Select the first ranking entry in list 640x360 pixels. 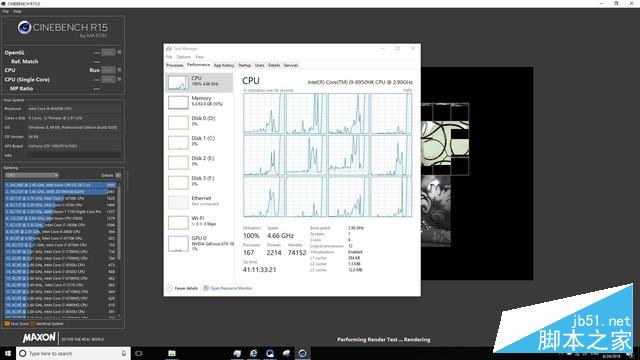click(60, 185)
